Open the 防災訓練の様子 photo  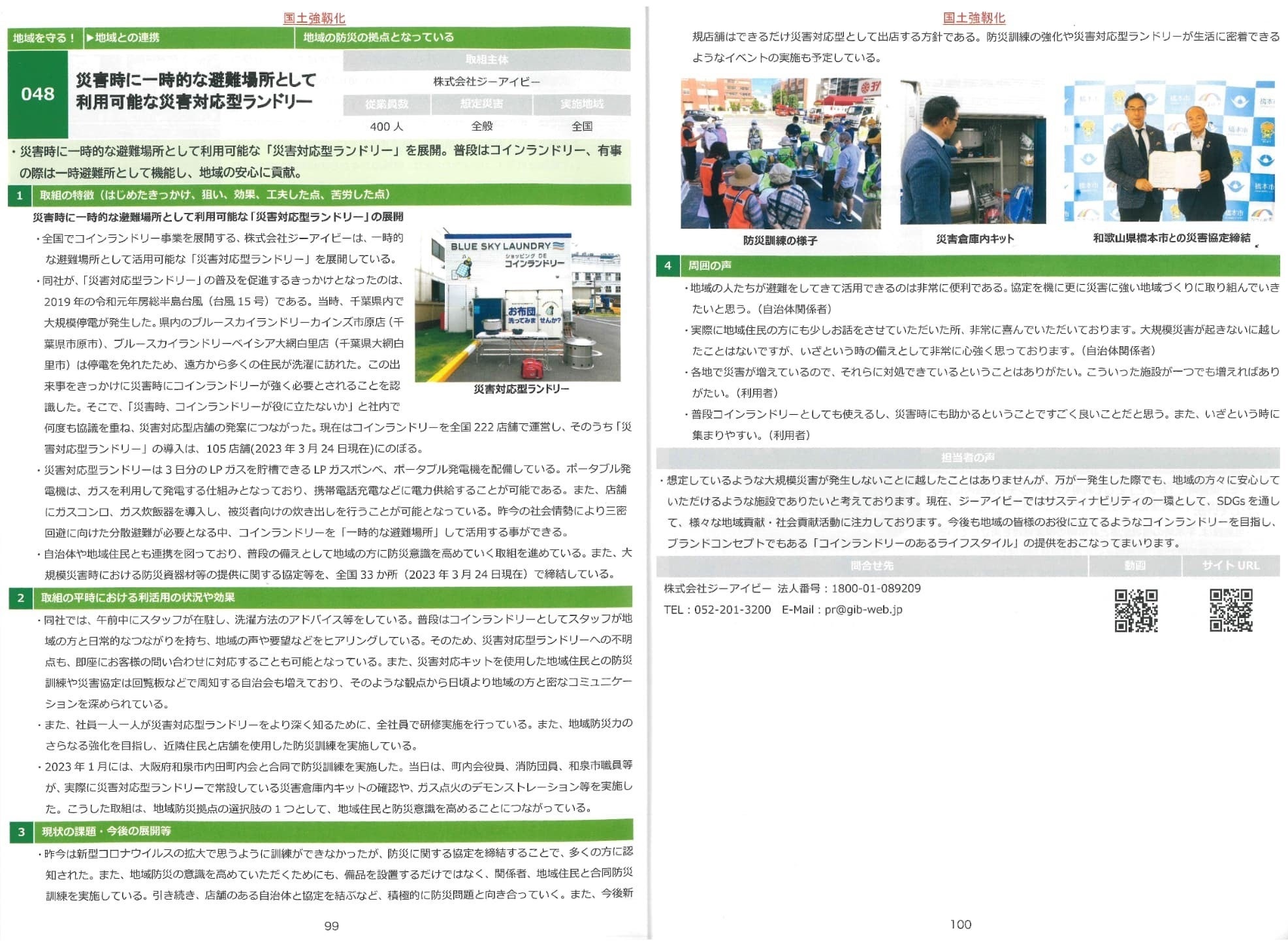(780, 154)
